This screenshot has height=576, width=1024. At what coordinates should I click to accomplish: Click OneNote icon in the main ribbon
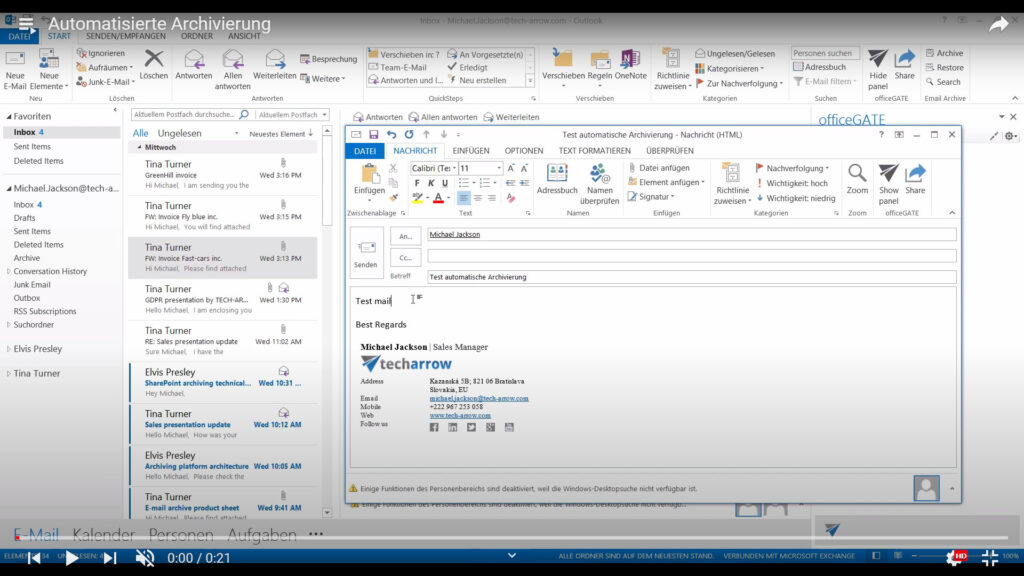coord(630,64)
